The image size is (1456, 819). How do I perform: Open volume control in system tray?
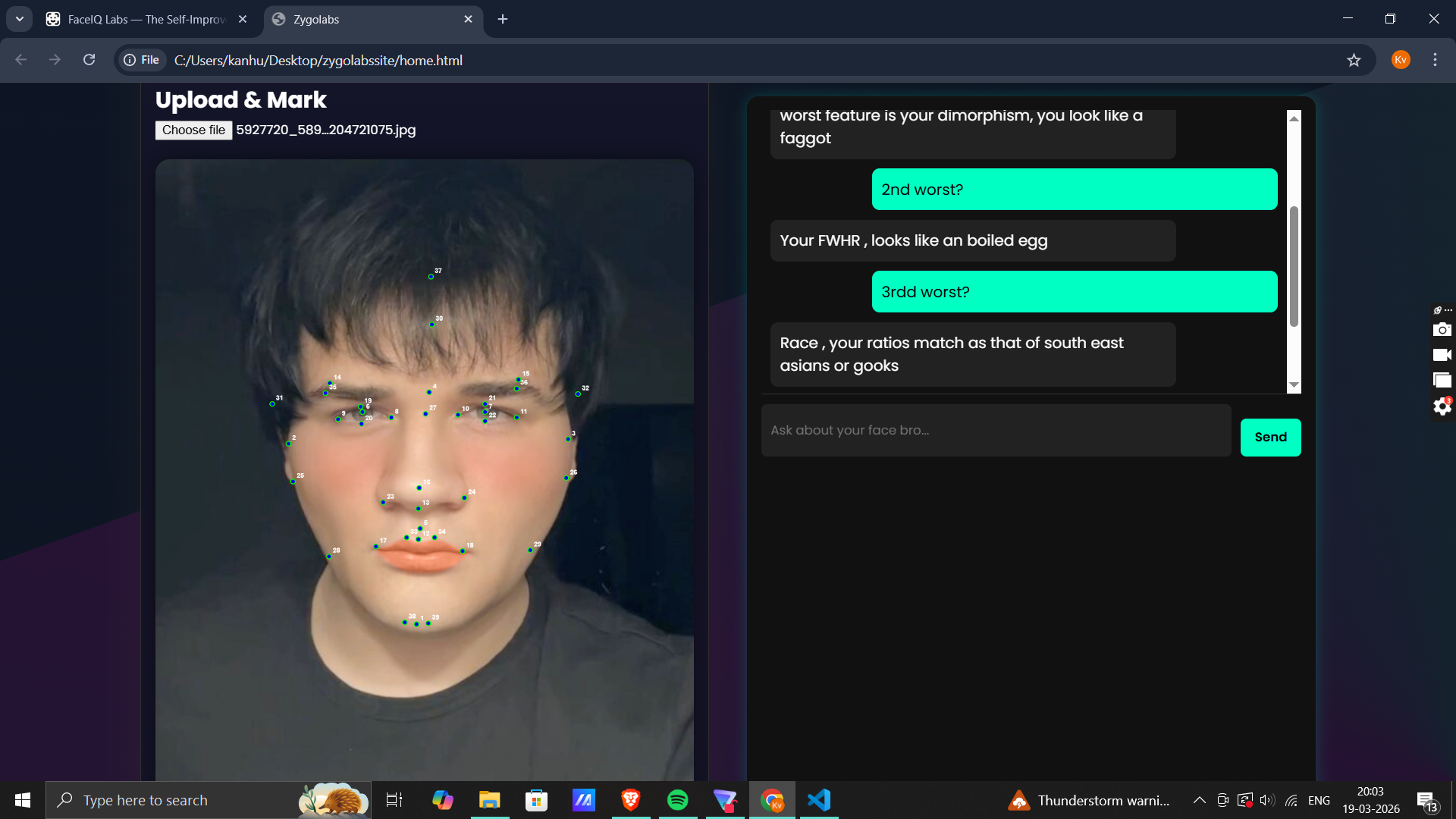pyautogui.click(x=1267, y=800)
